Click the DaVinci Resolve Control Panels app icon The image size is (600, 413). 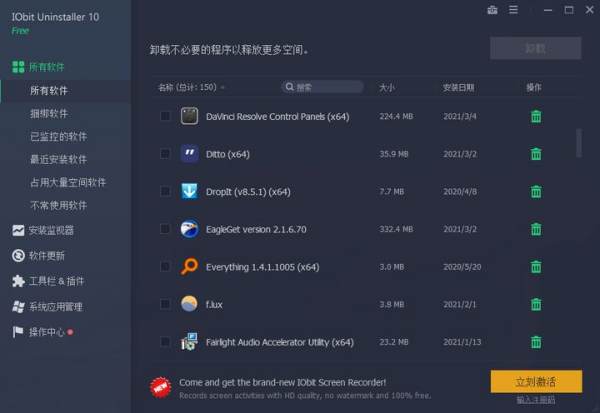(189, 116)
